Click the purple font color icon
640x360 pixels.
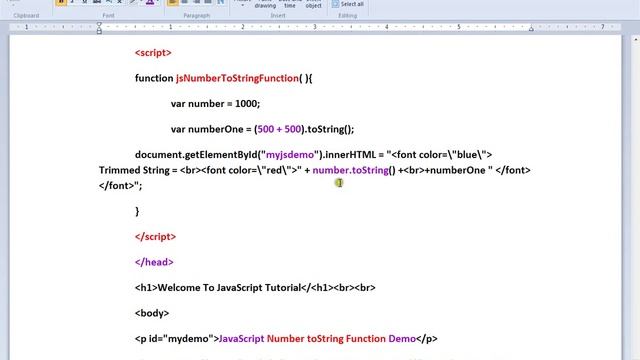150,2
